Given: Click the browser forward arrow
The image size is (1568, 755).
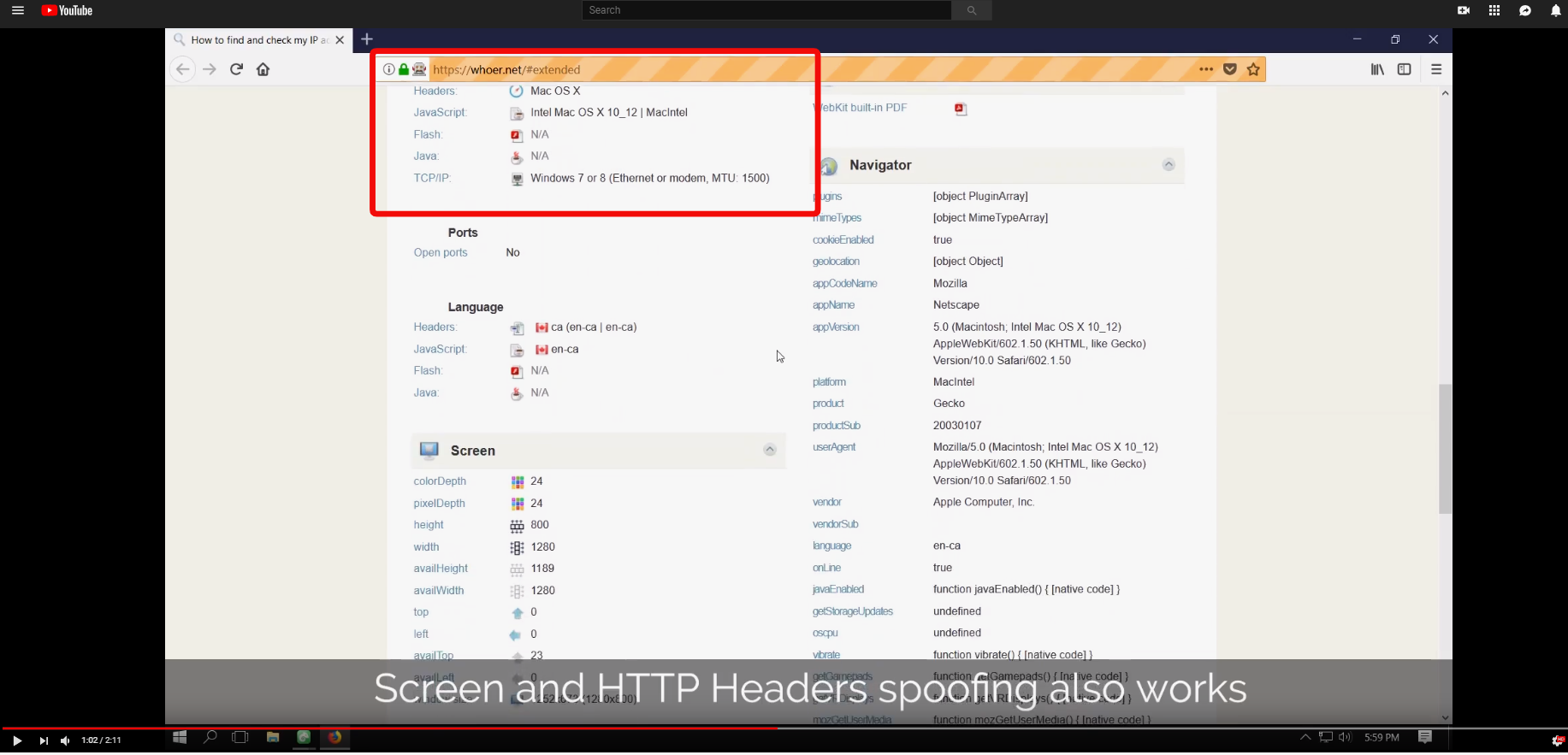Looking at the screenshot, I should (x=210, y=69).
